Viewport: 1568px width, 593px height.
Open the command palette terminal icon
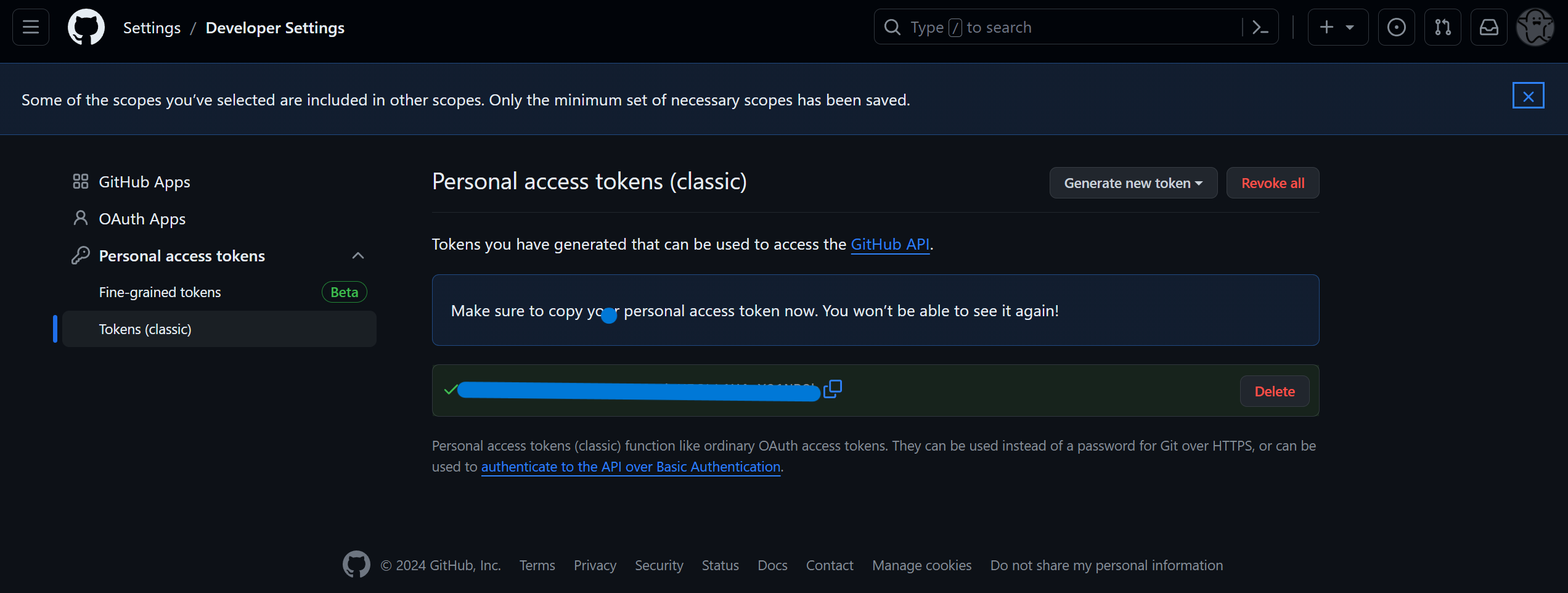[x=1260, y=27]
